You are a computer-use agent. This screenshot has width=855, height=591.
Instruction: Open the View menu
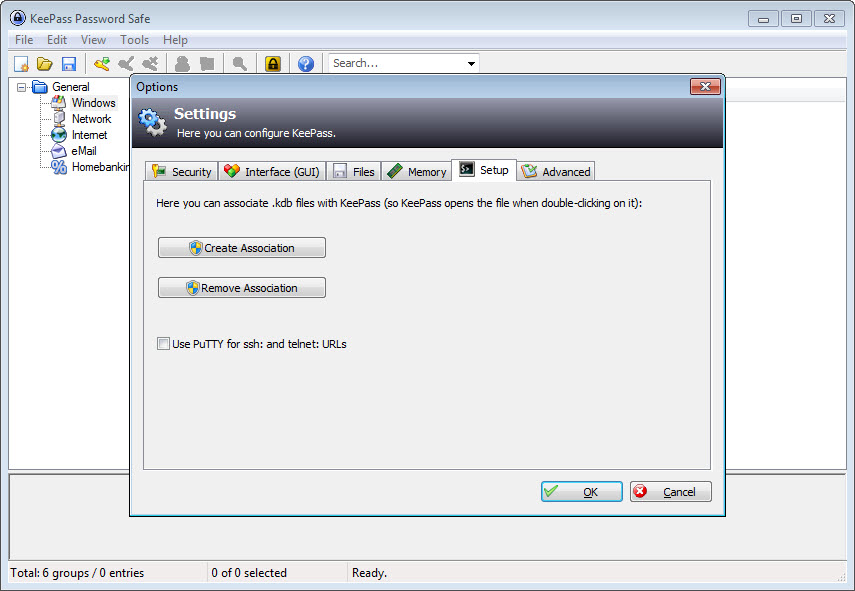click(x=93, y=40)
